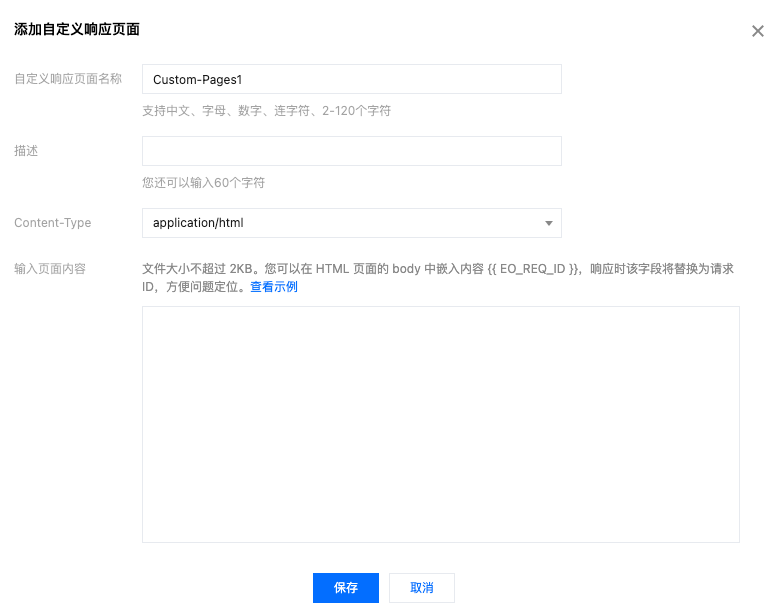Cancel with the 取消 button
Screen dimensions: 779x615
point(422,588)
